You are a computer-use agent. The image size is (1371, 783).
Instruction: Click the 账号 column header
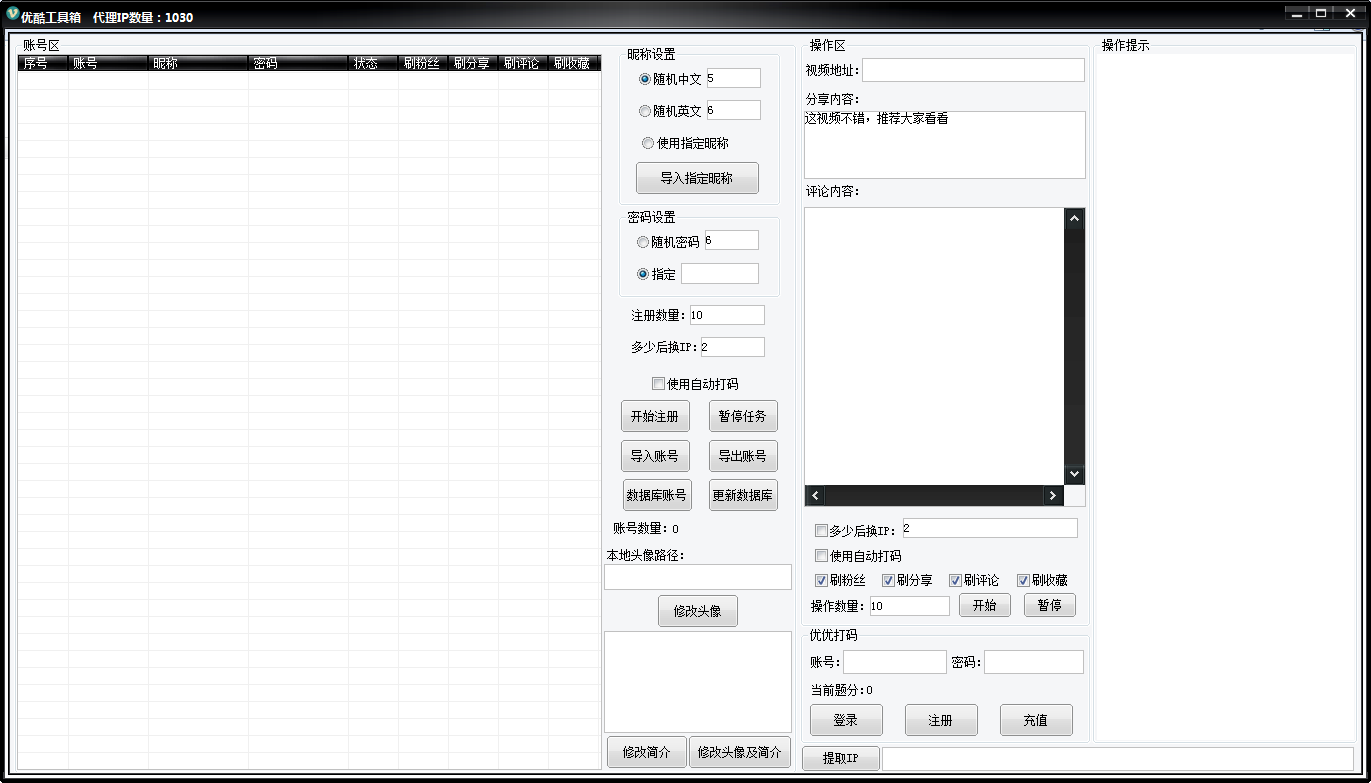(x=108, y=63)
